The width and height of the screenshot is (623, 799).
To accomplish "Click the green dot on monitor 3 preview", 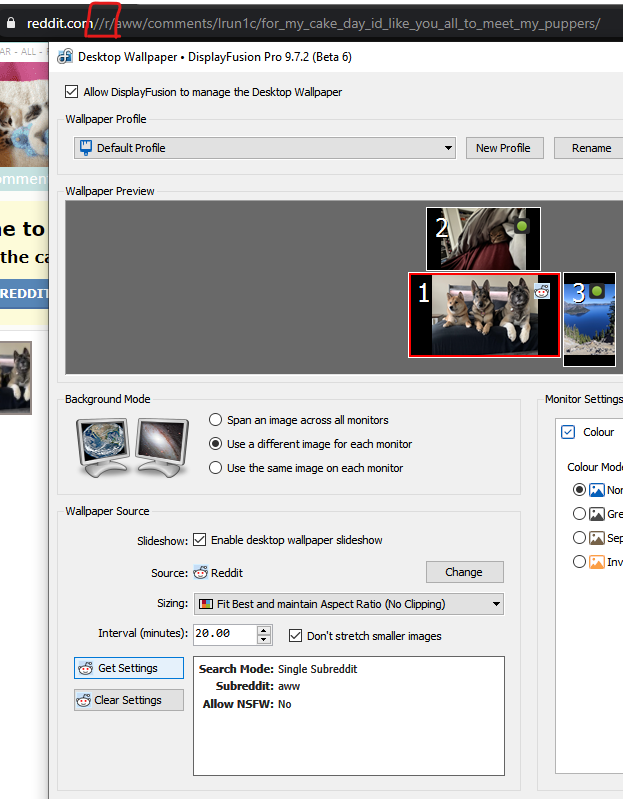I will (x=598, y=291).
